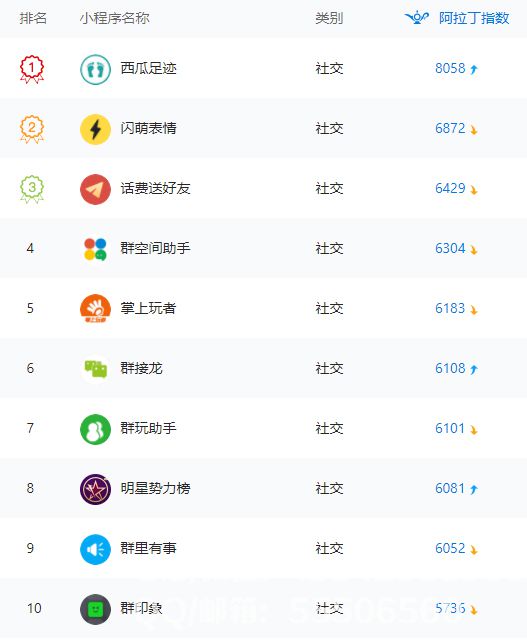Click the 群空间助手 four-dot icon

95,249
